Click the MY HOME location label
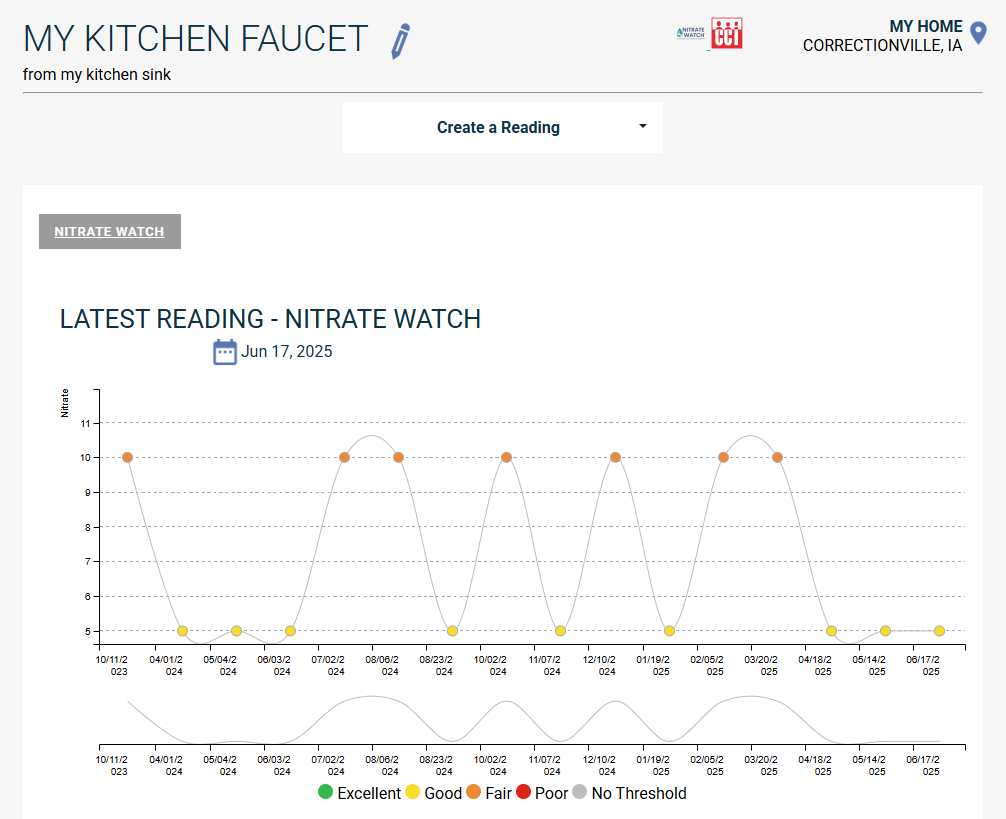The height and width of the screenshot is (819, 1006). pyautogui.click(x=926, y=27)
